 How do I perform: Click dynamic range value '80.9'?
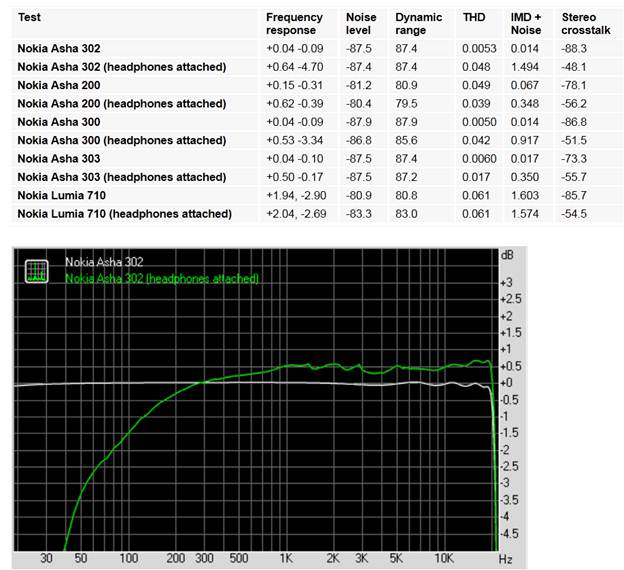[406, 85]
